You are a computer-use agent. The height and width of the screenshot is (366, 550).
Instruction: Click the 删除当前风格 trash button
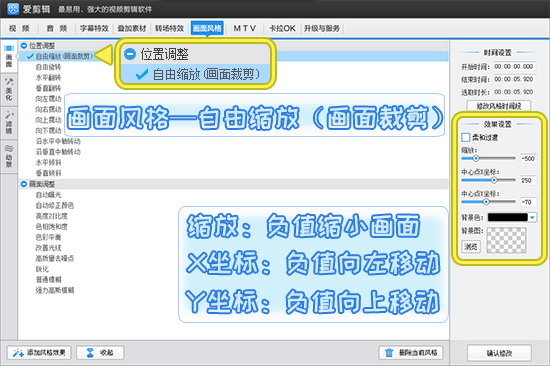[411, 352]
